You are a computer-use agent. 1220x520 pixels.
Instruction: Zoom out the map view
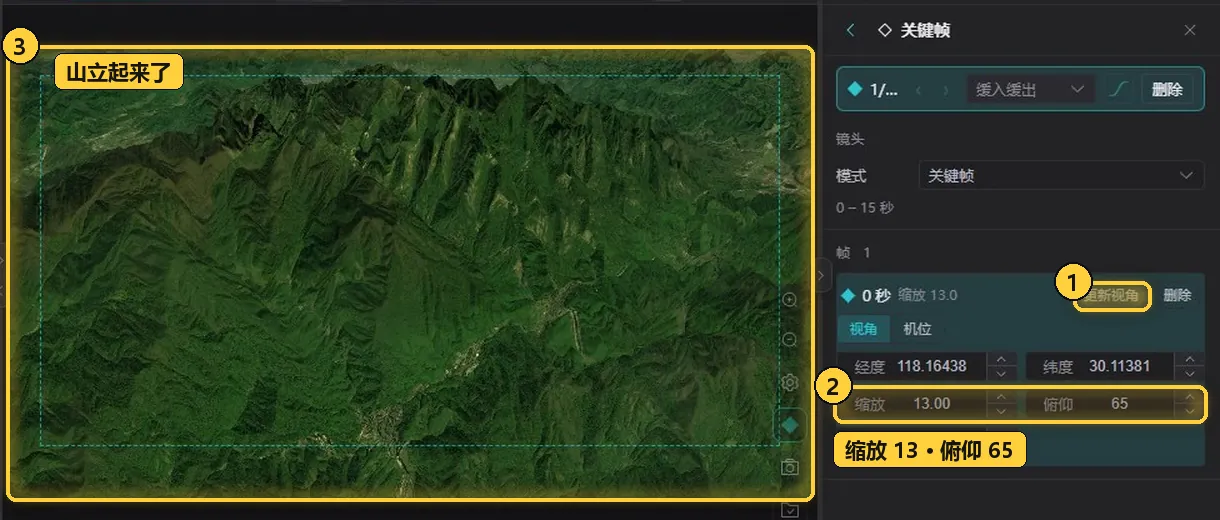tap(789, 340)
